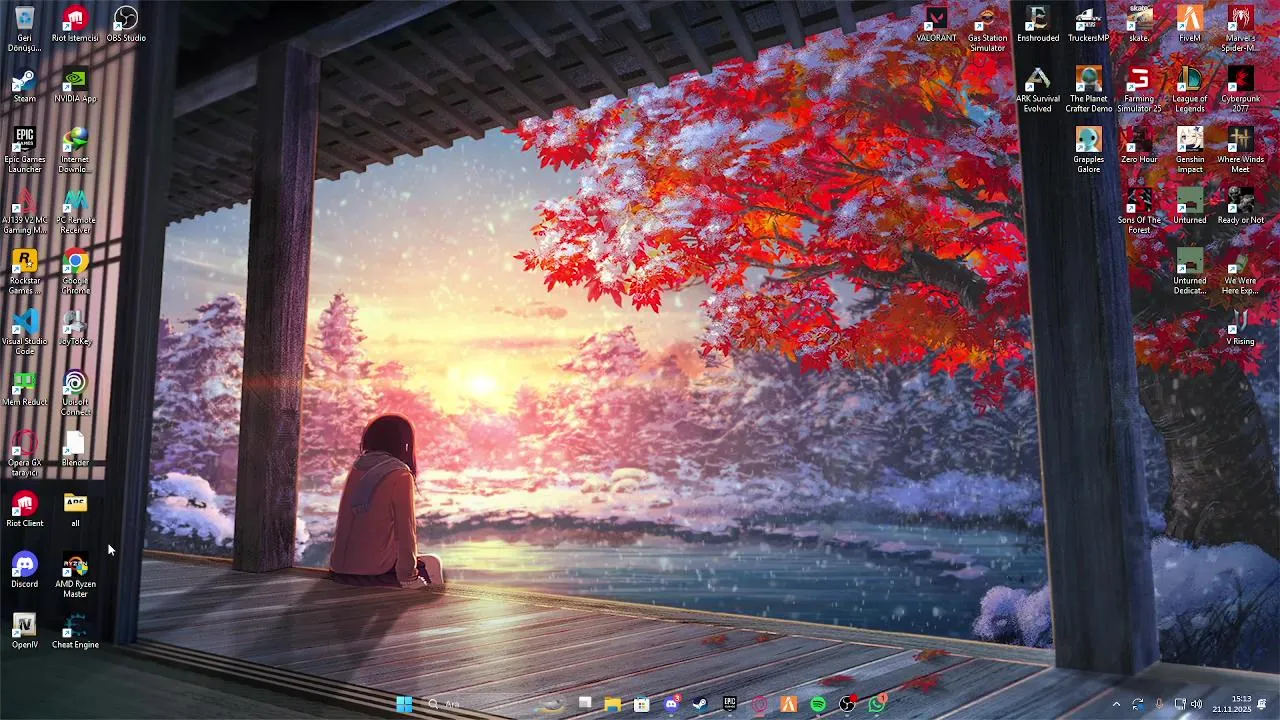This screenshot has width=1280, height=720.
Task: Select the V Rising desktop shortcut
Action: click(x=1240, y=328)
